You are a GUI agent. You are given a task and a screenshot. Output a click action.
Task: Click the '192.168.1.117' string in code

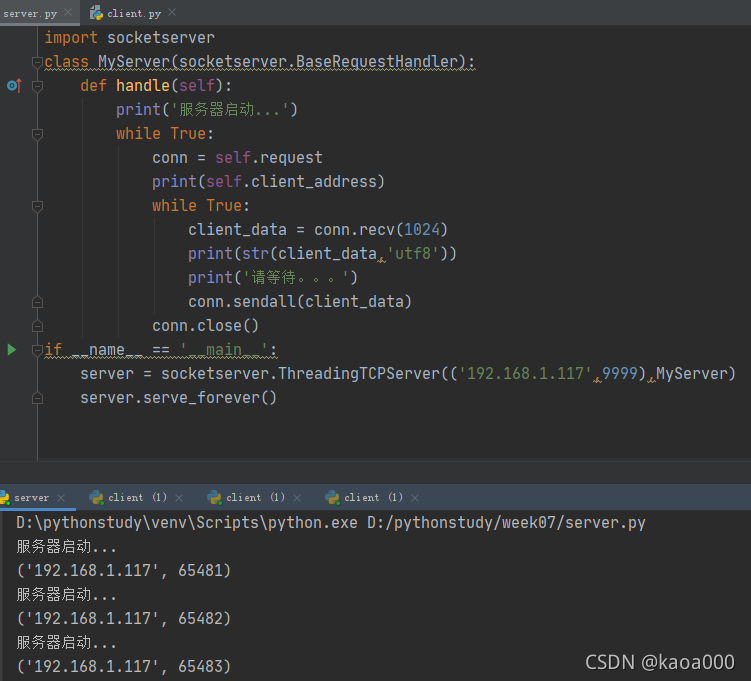tap(525, 374)
